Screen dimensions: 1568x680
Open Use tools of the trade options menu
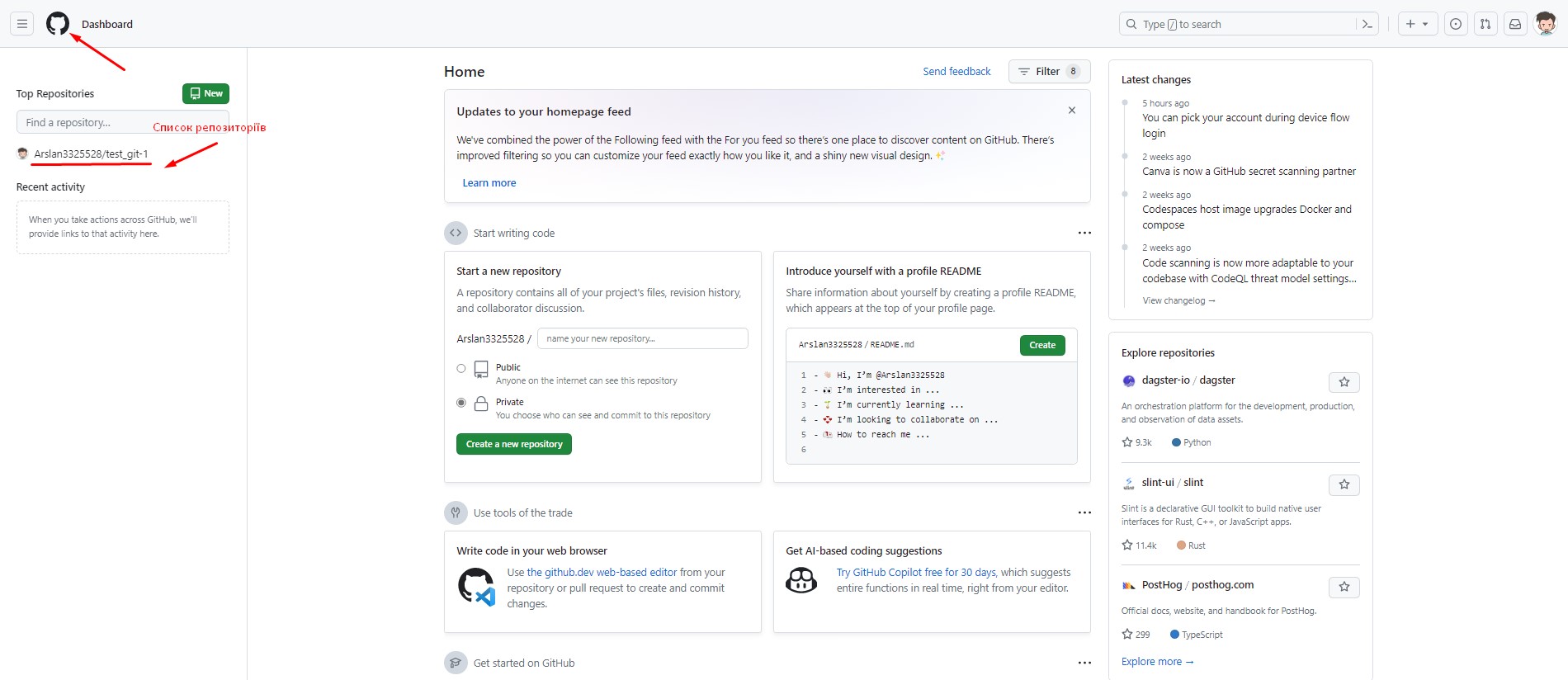[1084, 512]
